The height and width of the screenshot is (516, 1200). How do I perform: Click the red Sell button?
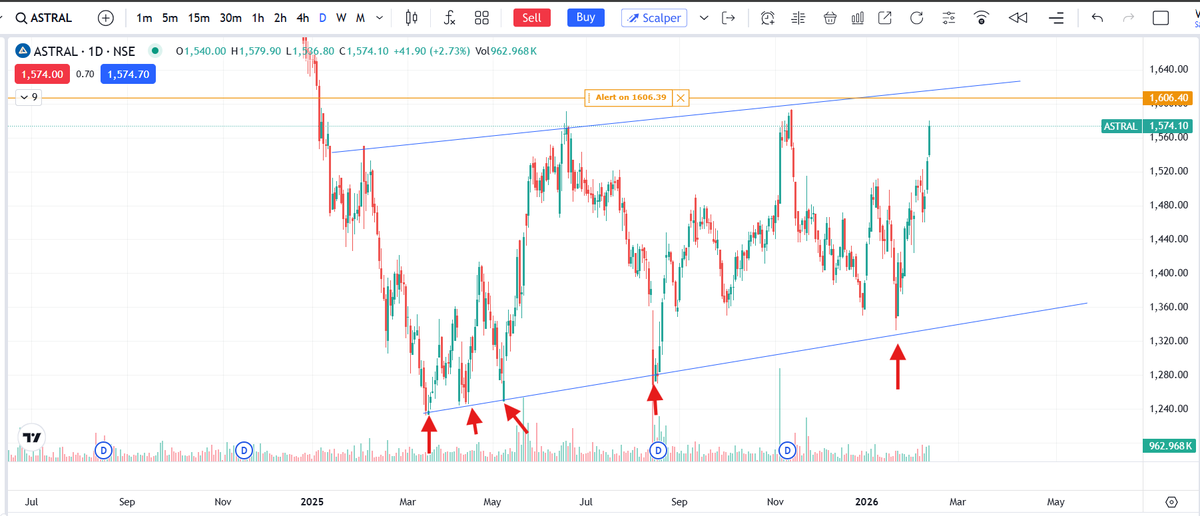tap(532, 18)
